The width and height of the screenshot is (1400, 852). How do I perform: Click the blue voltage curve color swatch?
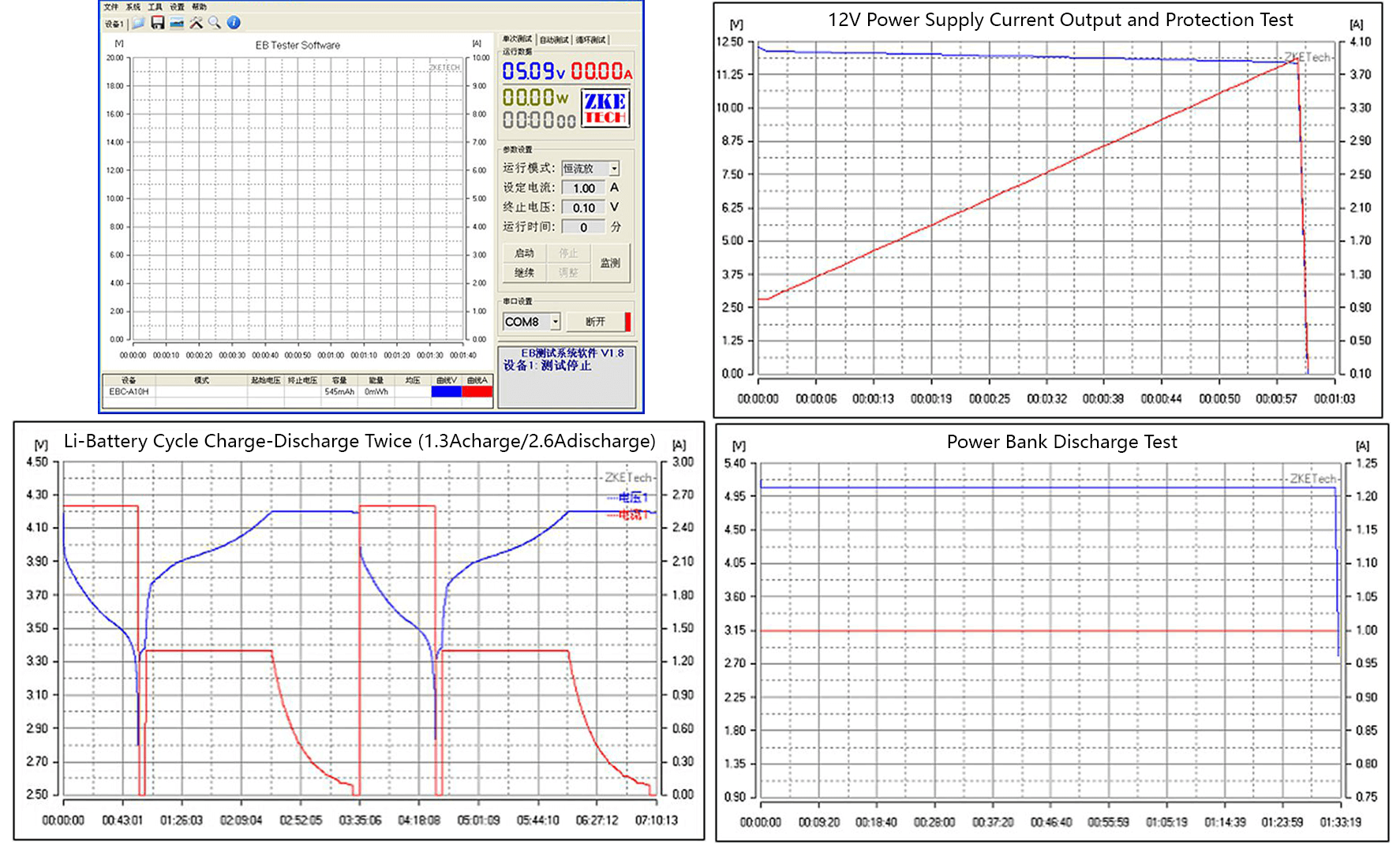point(447,391)
